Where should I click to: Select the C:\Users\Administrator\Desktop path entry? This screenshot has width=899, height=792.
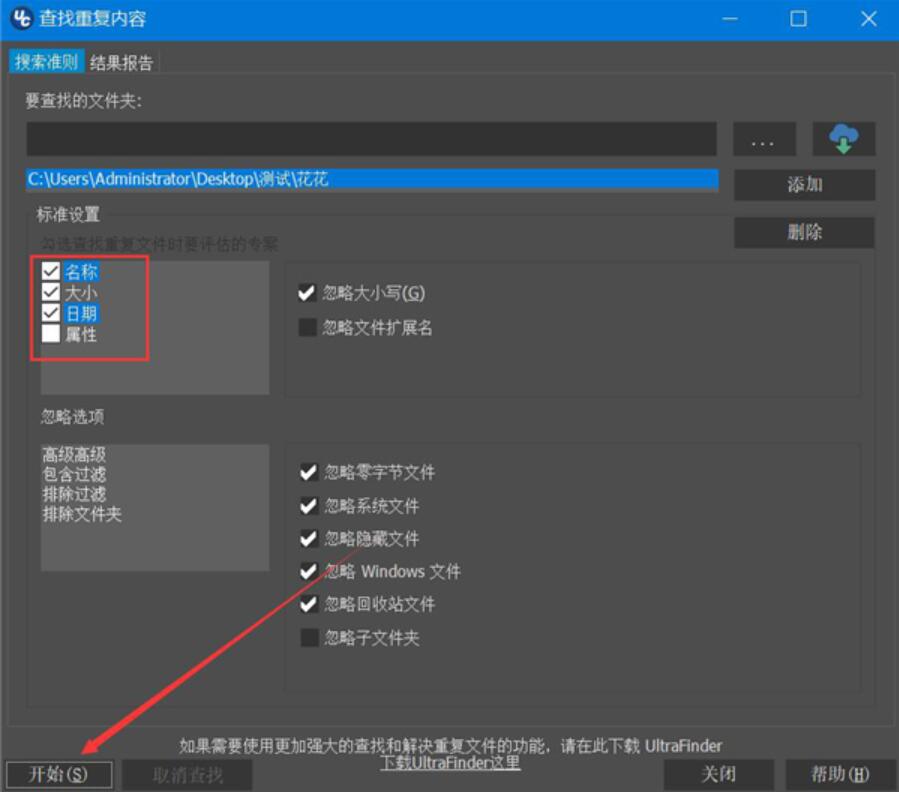(372, 179)
